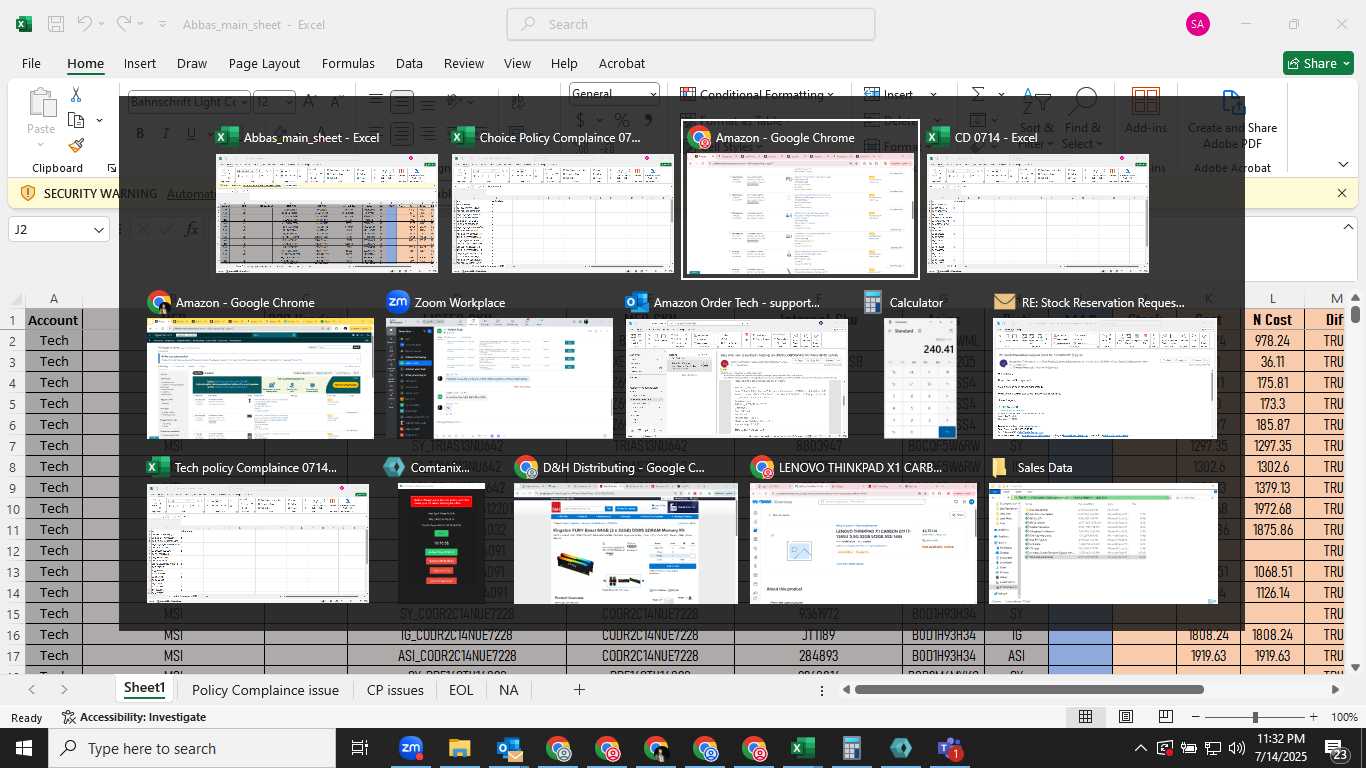Open the Policy Complaince issue sheet tab
This screenshot has width=1366, height=768.
click(x=265, y=690)
